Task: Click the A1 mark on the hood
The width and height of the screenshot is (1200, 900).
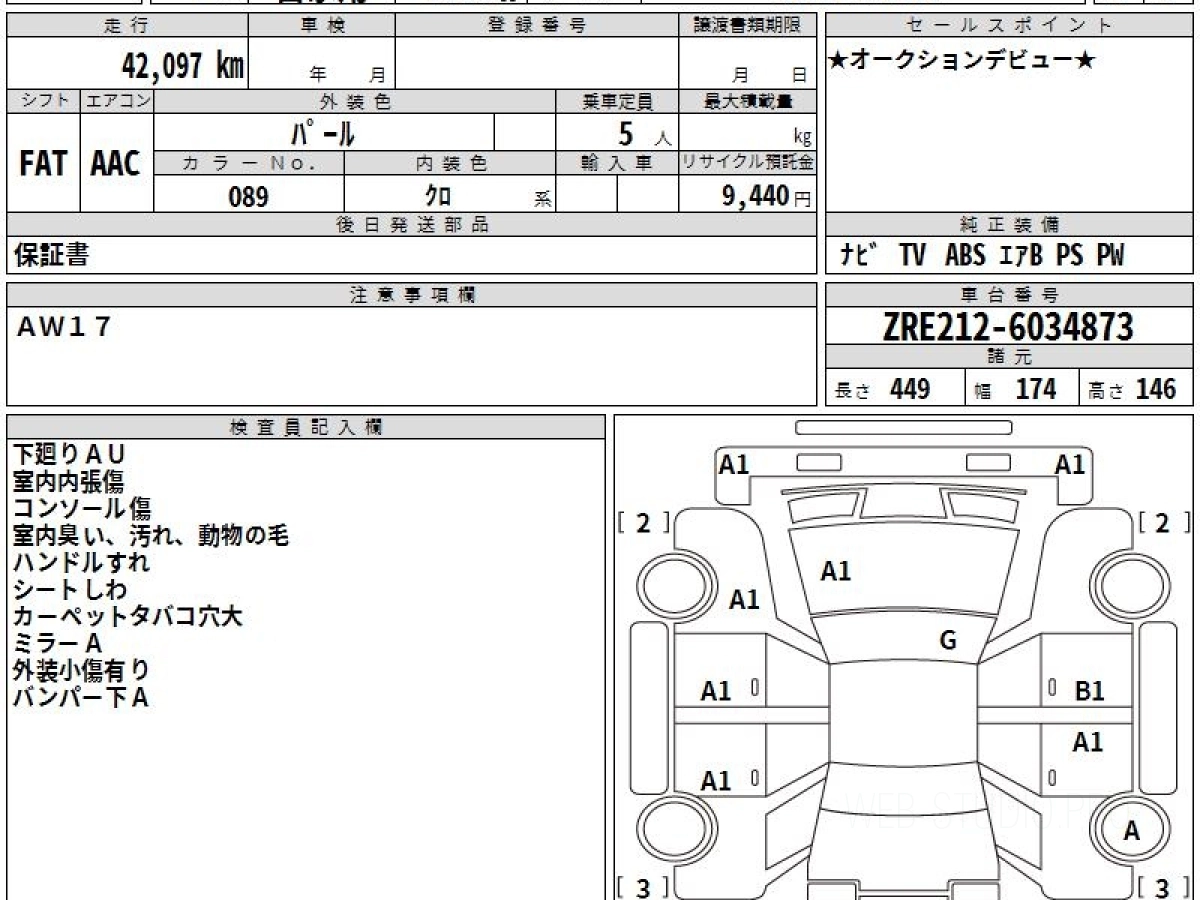Action: (x=836, y=572)
